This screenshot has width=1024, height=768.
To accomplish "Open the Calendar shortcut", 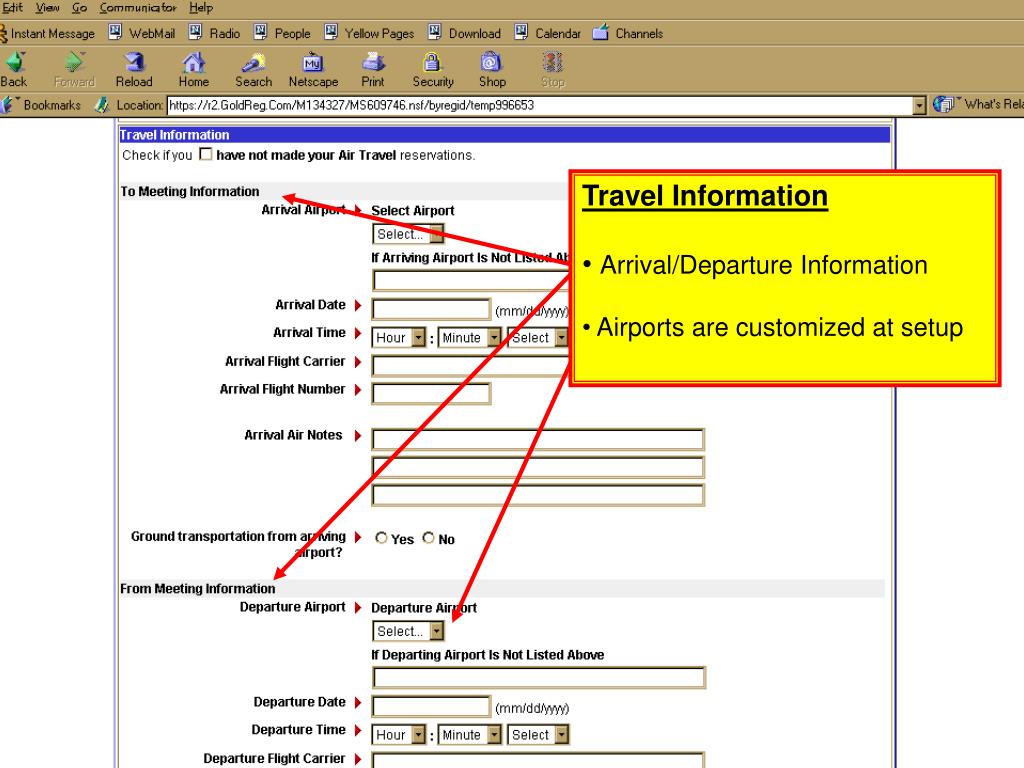I will click(x=547, y=33).
